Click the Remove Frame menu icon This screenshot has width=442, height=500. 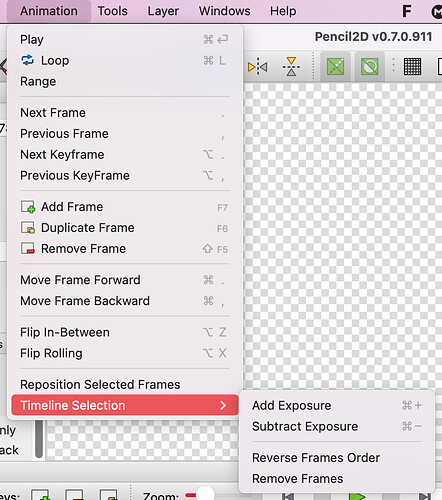click(28, 249)
